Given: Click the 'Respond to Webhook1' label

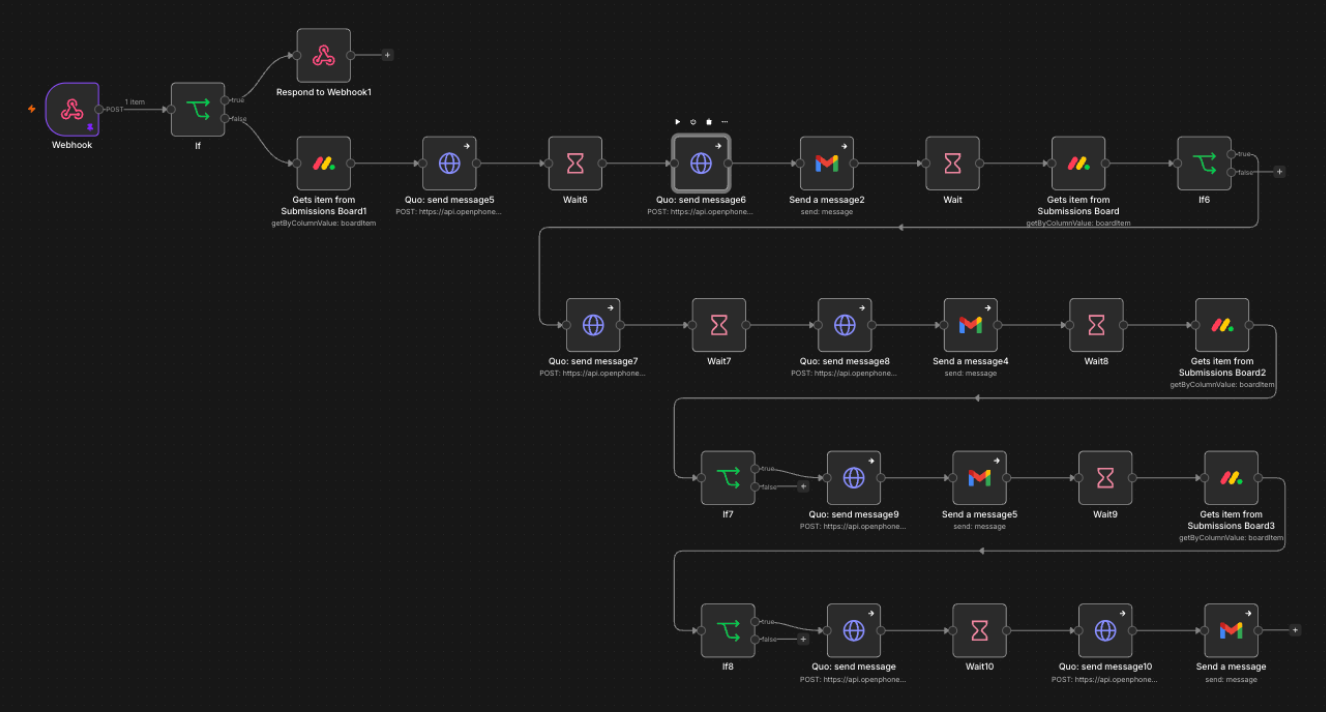Looking at the screenshot, I should coord(324,92).
